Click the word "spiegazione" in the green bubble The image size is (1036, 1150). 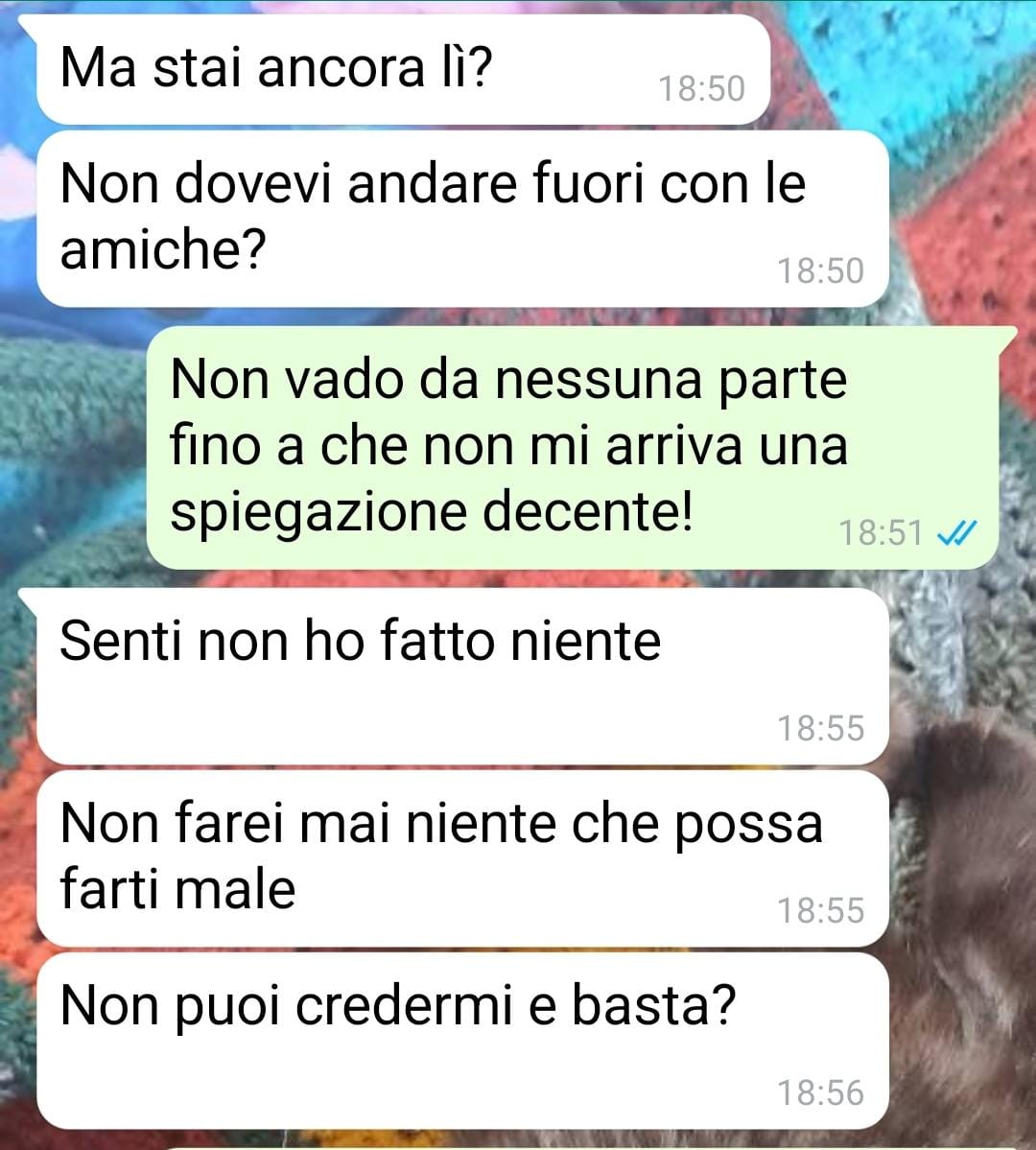(318, 513)
